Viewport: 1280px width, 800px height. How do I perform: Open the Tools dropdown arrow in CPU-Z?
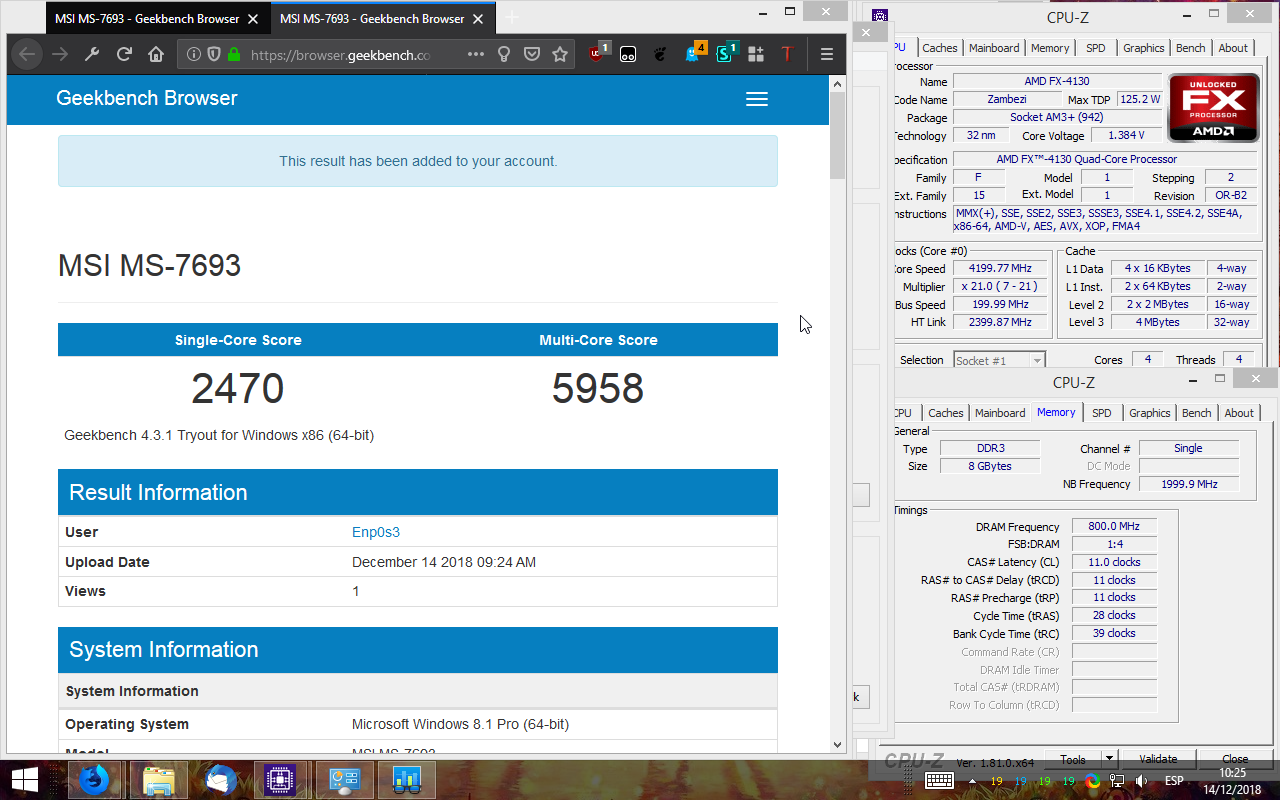(x=1108, y=759)
